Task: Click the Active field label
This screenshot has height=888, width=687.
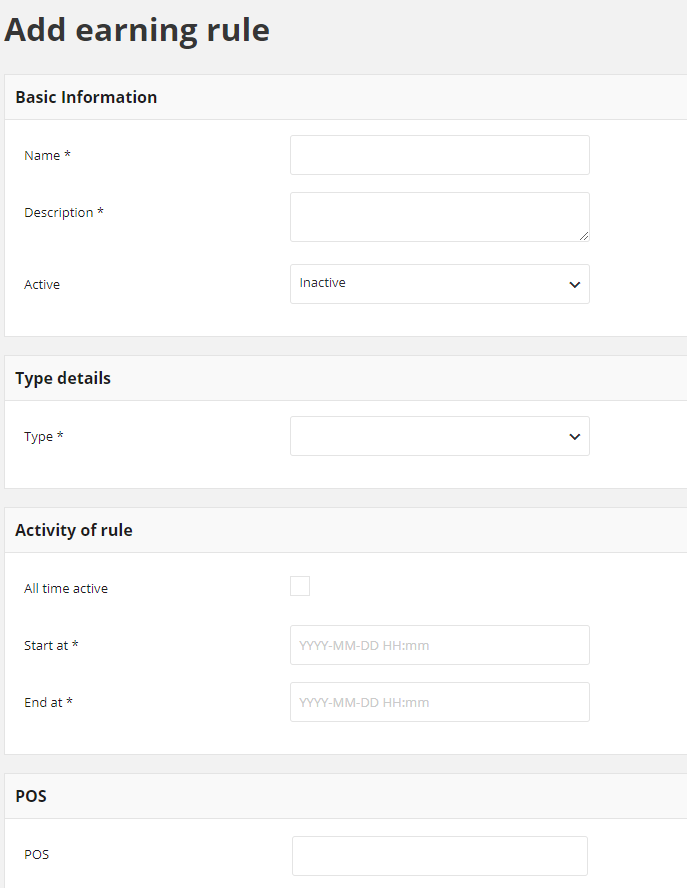Action: [x=42, y=284]
